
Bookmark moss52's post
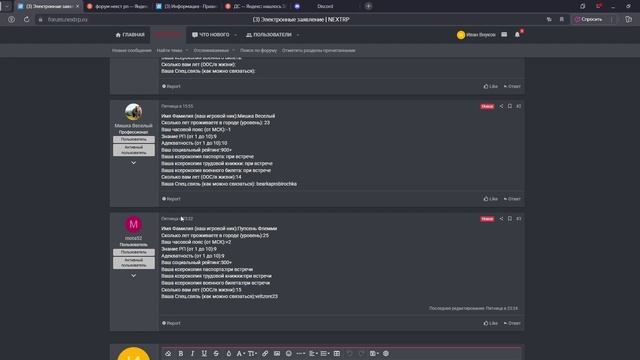coord(510,219)
